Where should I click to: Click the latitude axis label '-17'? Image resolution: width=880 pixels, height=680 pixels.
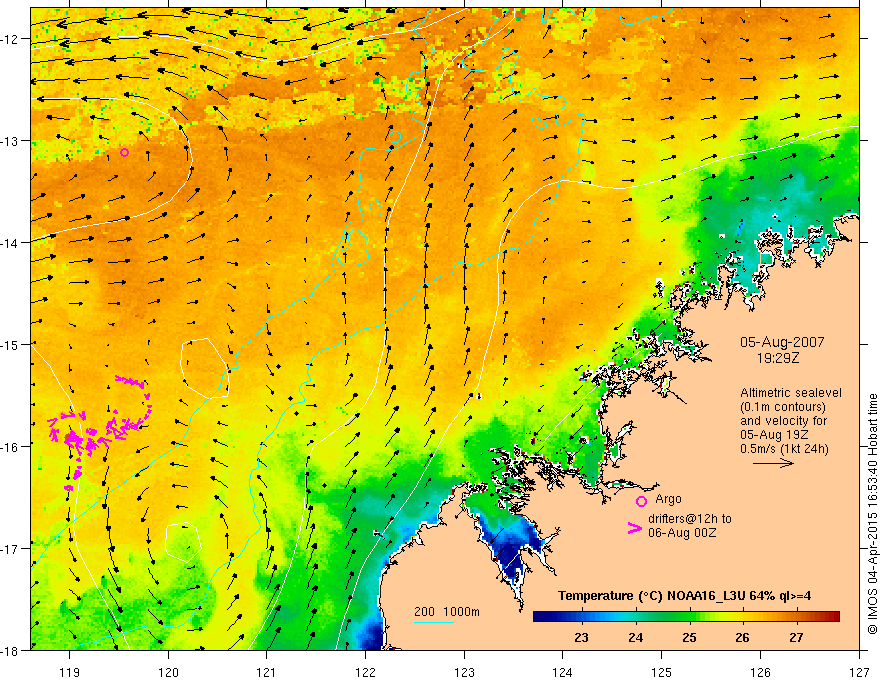(x=10, y=549)
